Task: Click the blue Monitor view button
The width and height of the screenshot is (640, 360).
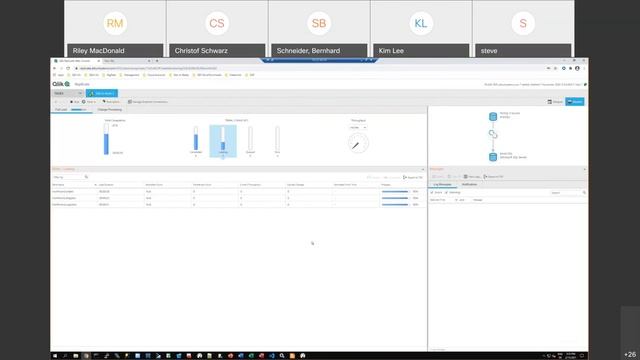Action: 575,102
